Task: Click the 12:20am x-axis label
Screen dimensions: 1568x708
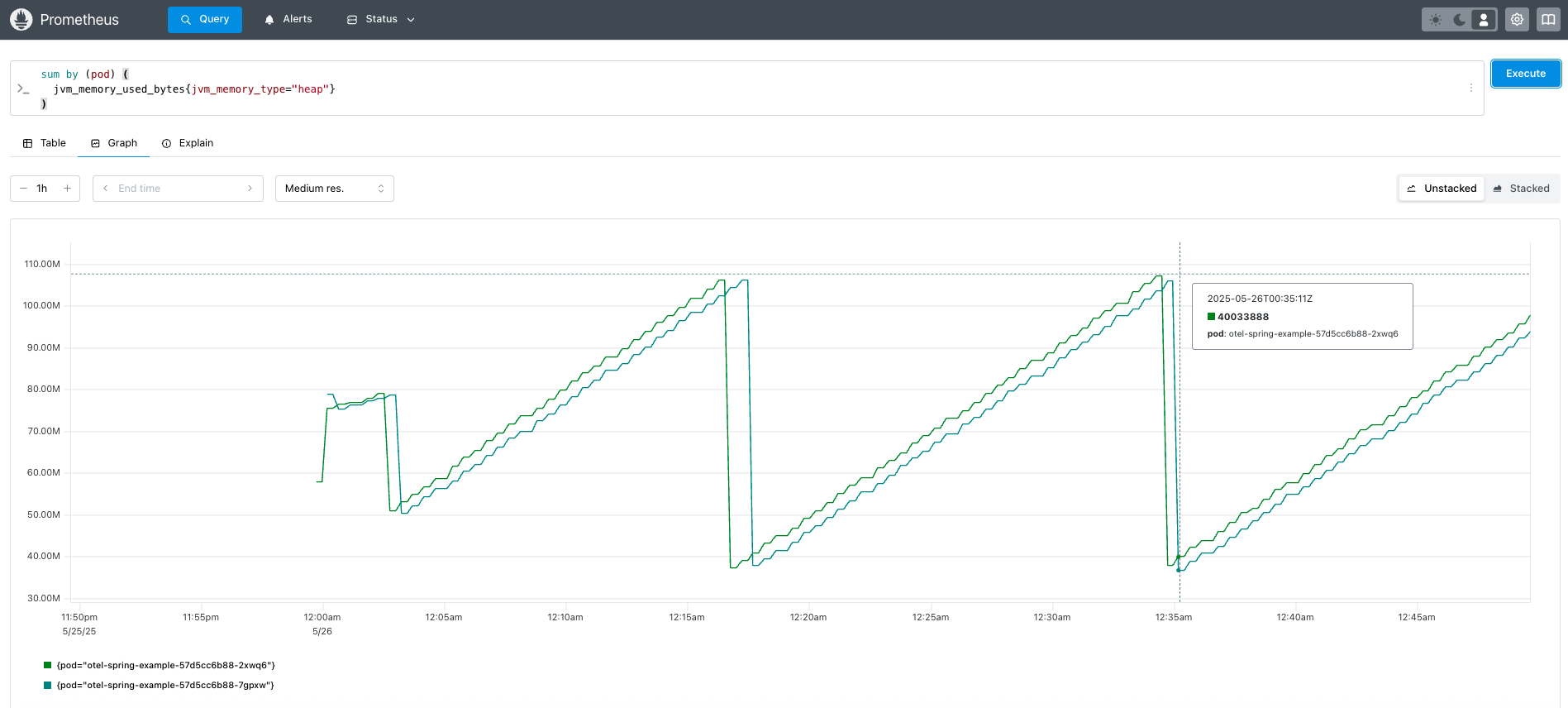Action: (808, 617)
